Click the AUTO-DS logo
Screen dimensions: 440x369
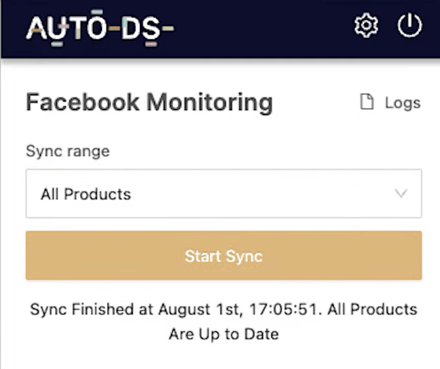[100, 28]
